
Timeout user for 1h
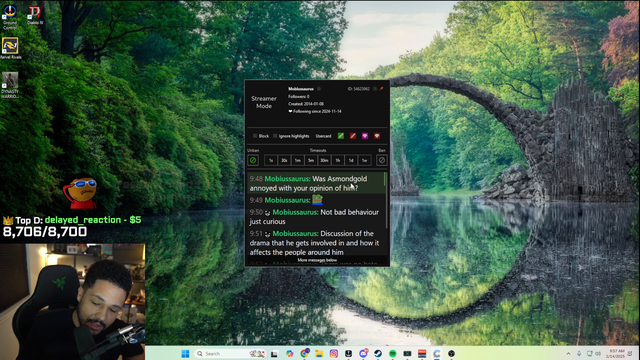[338, 160]
